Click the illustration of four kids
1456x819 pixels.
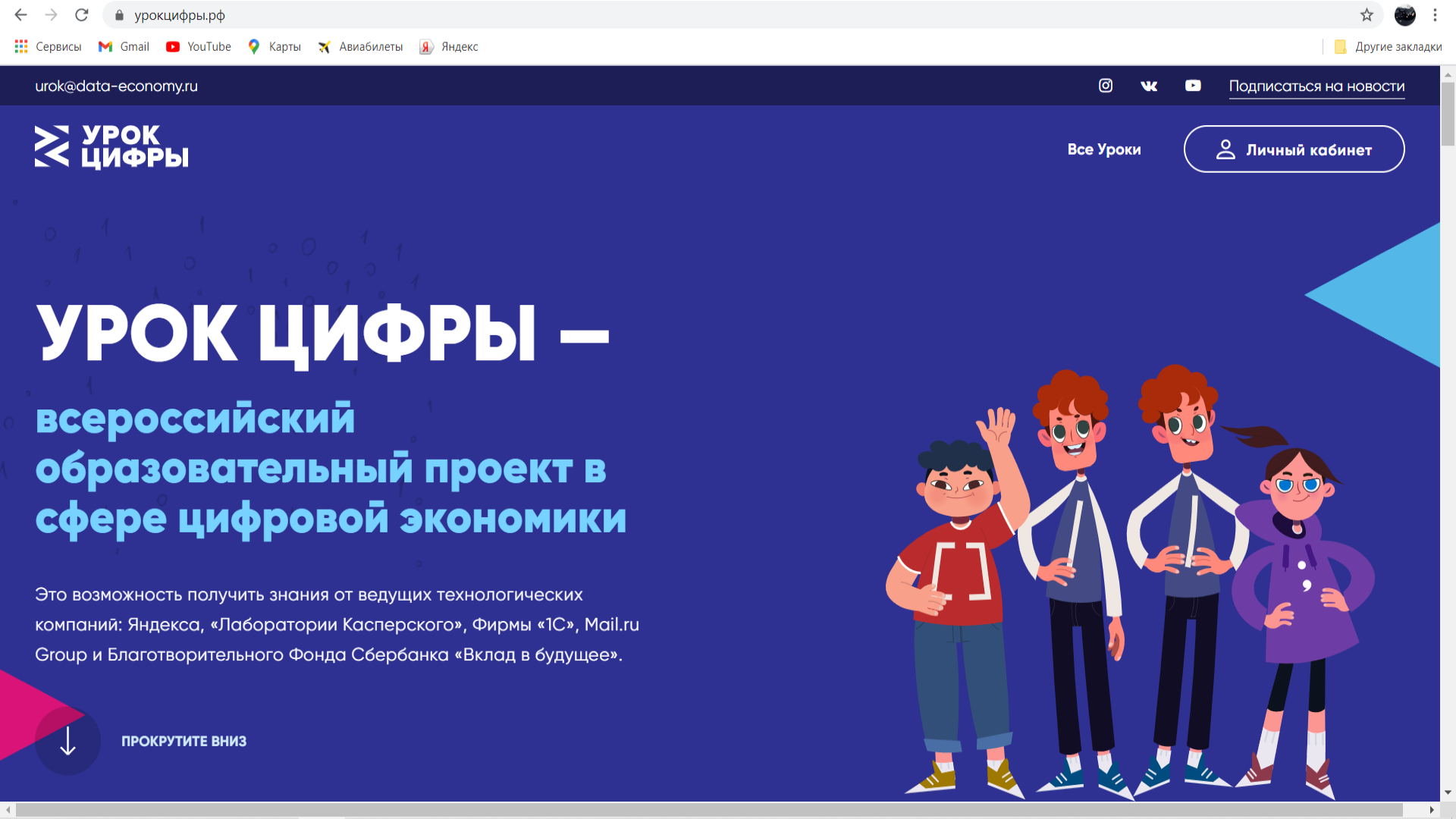[1130, 582]
